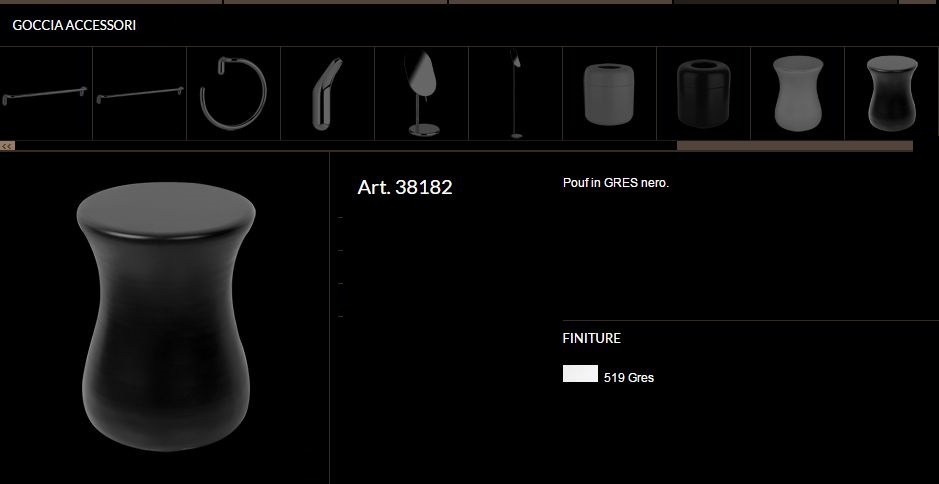
Task: Select the black pouf thumbnail
Action: click(x=892, y=93)
